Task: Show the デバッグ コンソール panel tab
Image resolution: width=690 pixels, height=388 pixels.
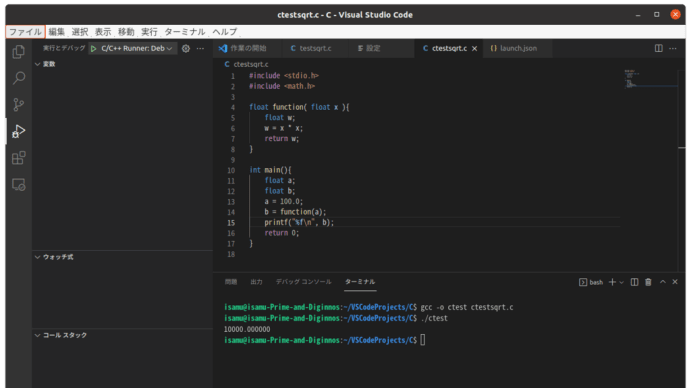Action: tap(303, 282)
